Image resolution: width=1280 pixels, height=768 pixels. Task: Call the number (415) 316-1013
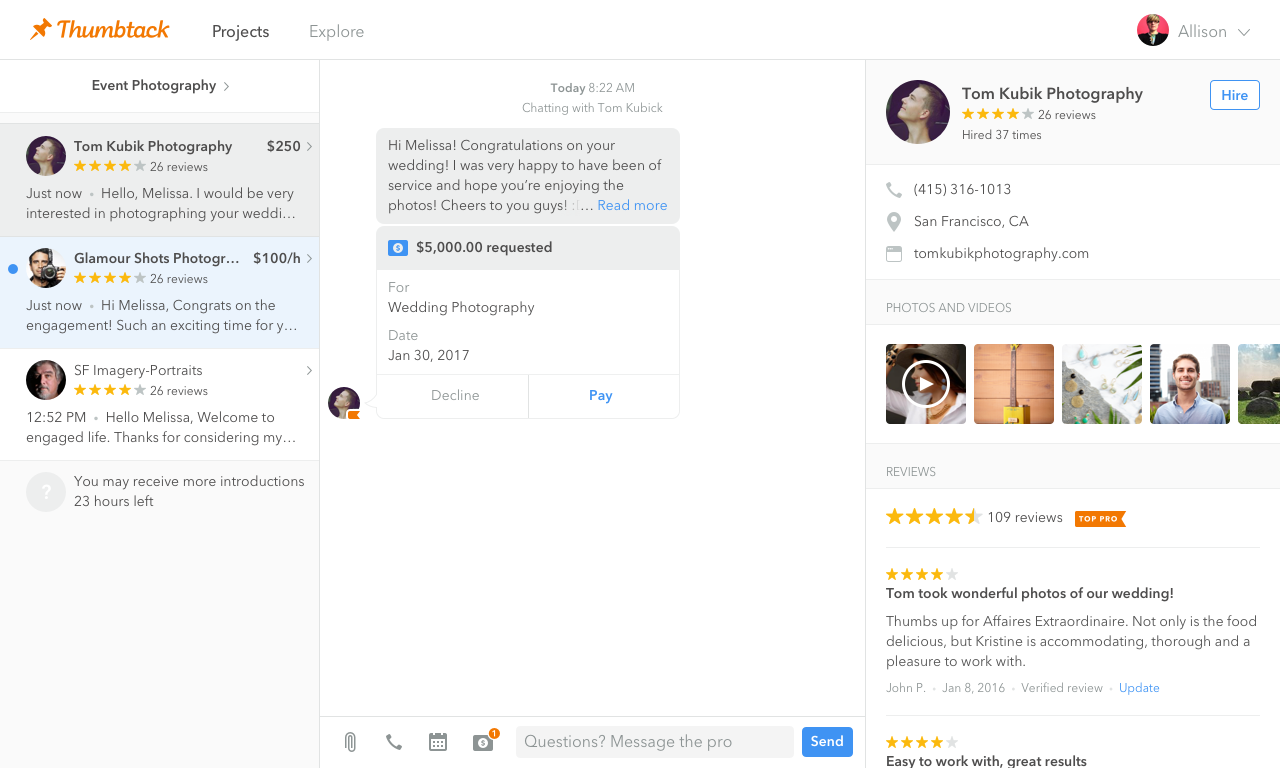(x=962, y=189)
